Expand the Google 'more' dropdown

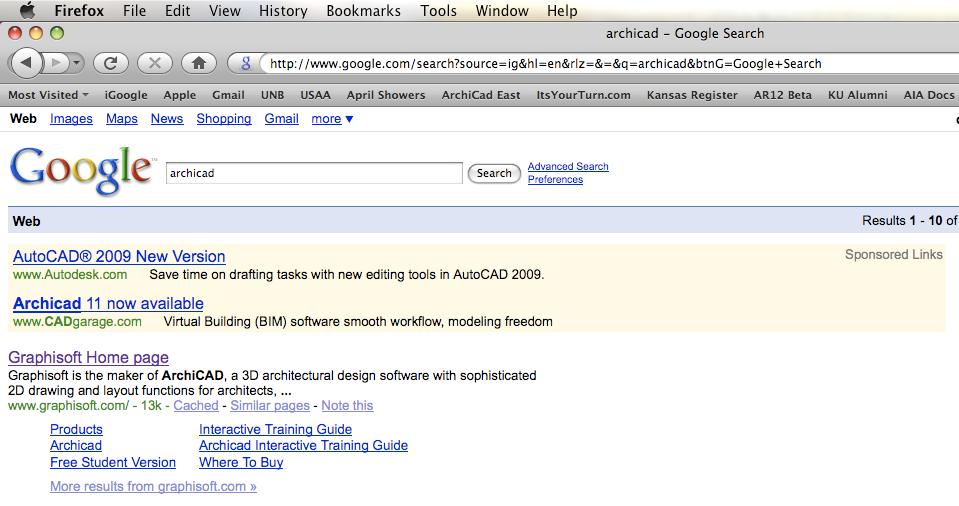click(x=332, y=119)
